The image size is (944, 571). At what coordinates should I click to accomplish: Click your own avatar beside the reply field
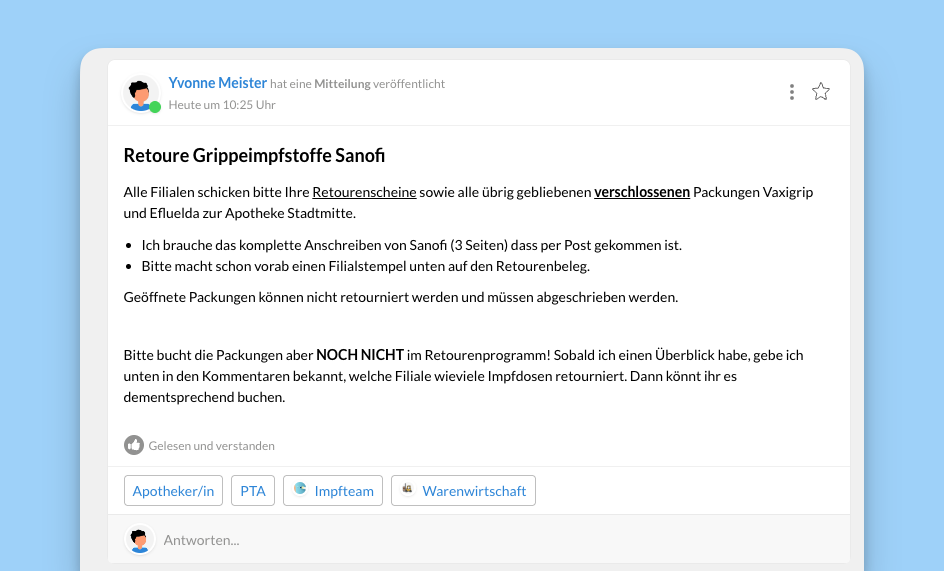pos(140,540)
